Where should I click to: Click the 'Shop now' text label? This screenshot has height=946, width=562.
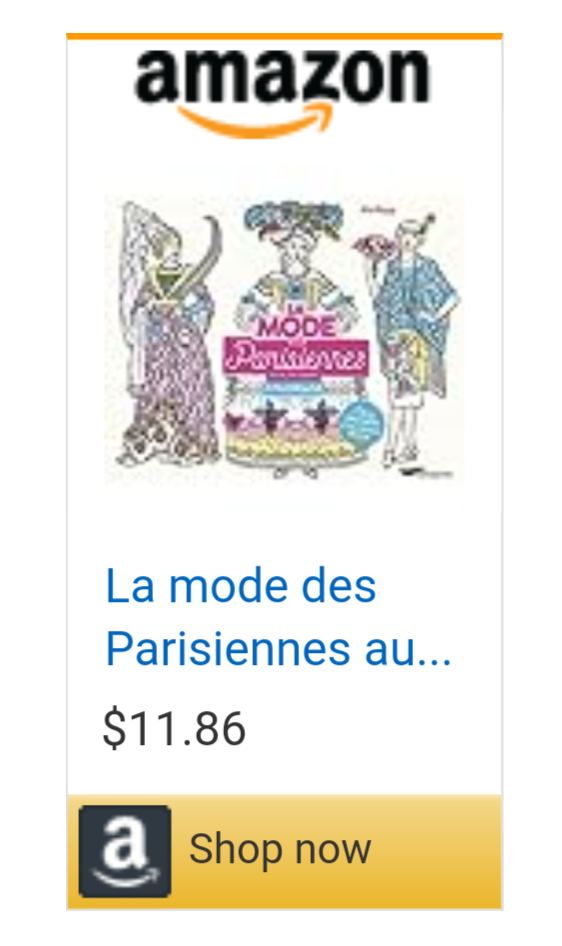pos(280,848)
